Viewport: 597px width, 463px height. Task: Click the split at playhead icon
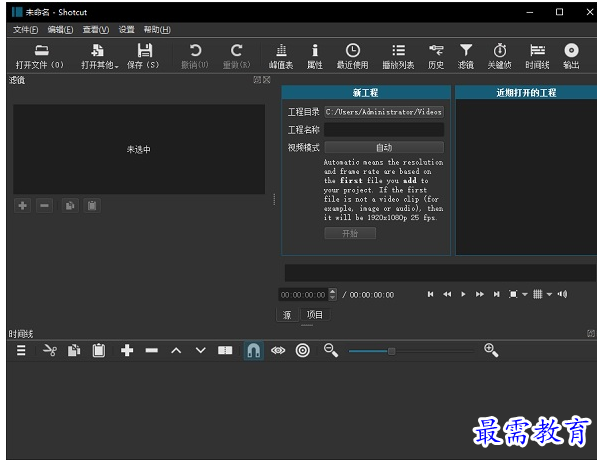tap(225, 350)
